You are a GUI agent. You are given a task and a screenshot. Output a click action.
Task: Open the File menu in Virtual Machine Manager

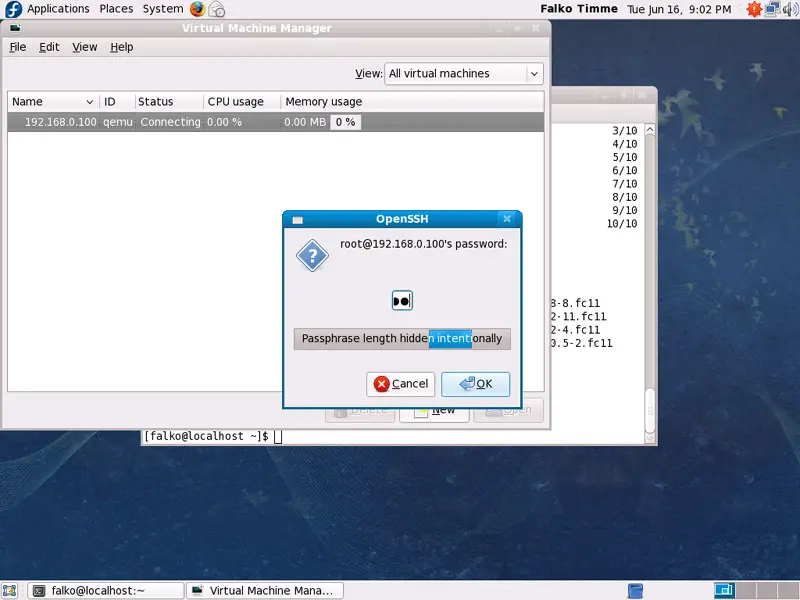point(18,47)
